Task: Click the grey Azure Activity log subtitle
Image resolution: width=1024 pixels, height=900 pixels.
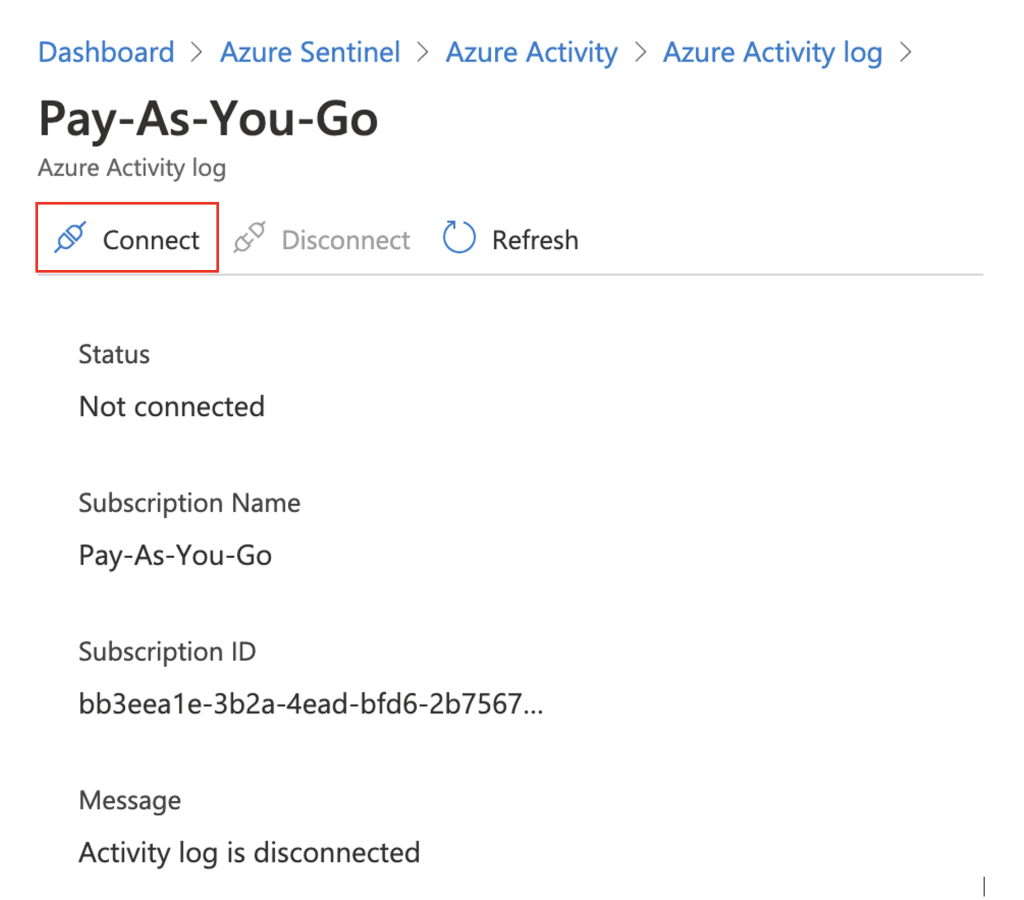Action: pos(132,168)
